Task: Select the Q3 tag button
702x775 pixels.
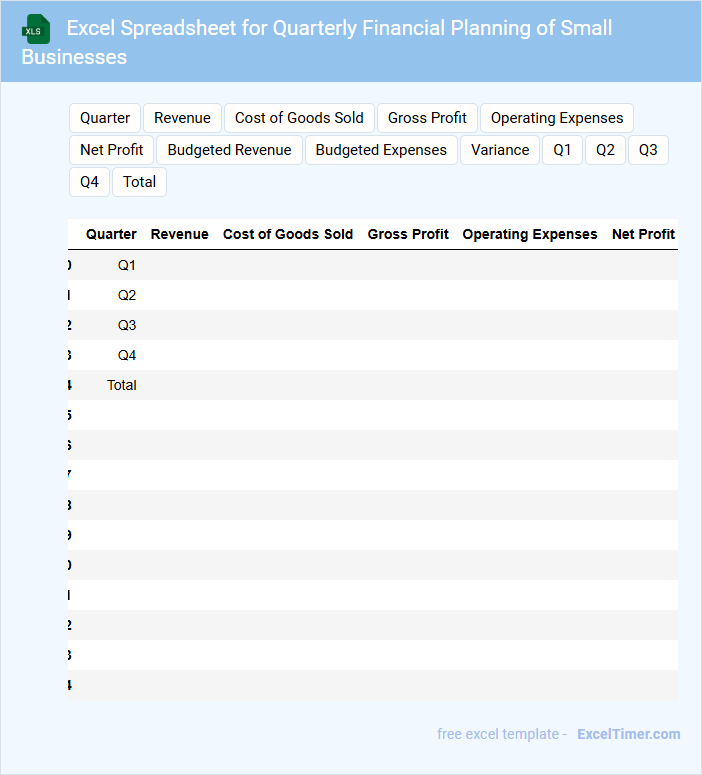Action: pyautogui.click(x=648, y=150)
